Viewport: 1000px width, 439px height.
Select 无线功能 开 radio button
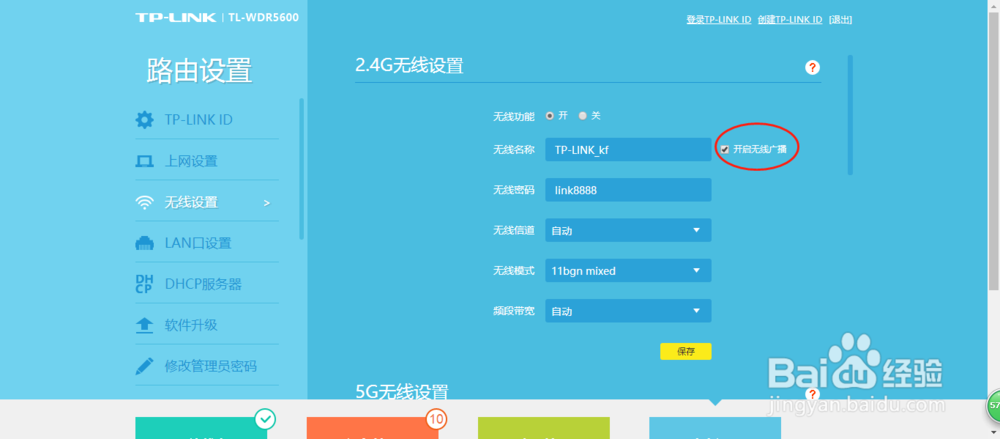coord(550,116)
